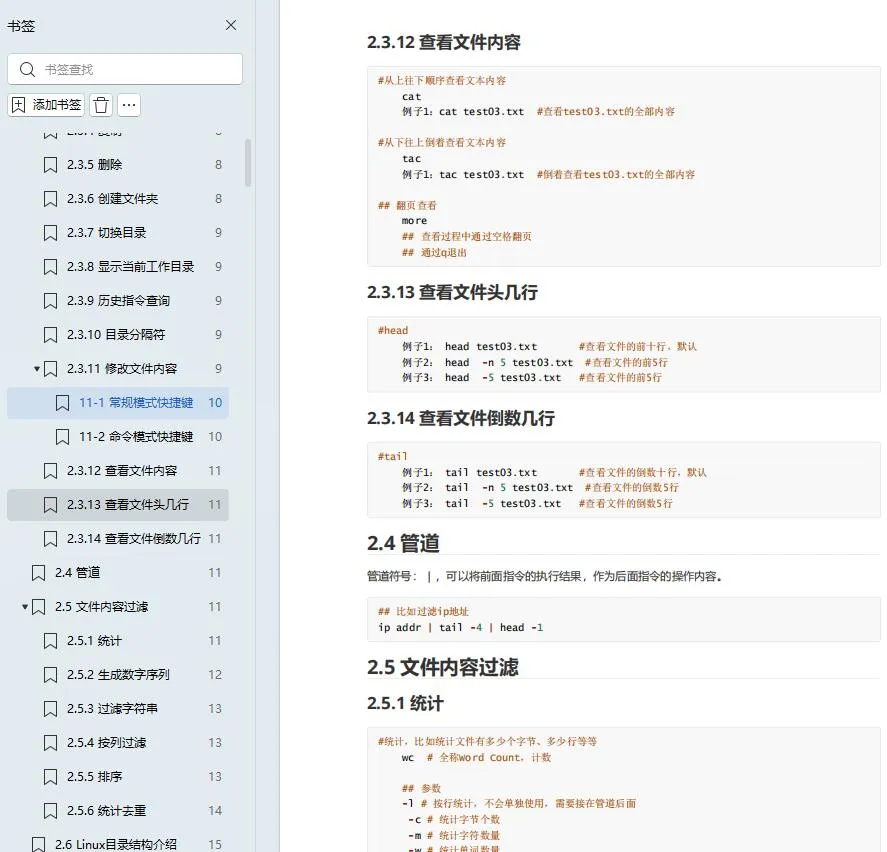
Task: Open bookmark 2.3.14 查看文件倒数几行
Action: [x=118, y=539]
